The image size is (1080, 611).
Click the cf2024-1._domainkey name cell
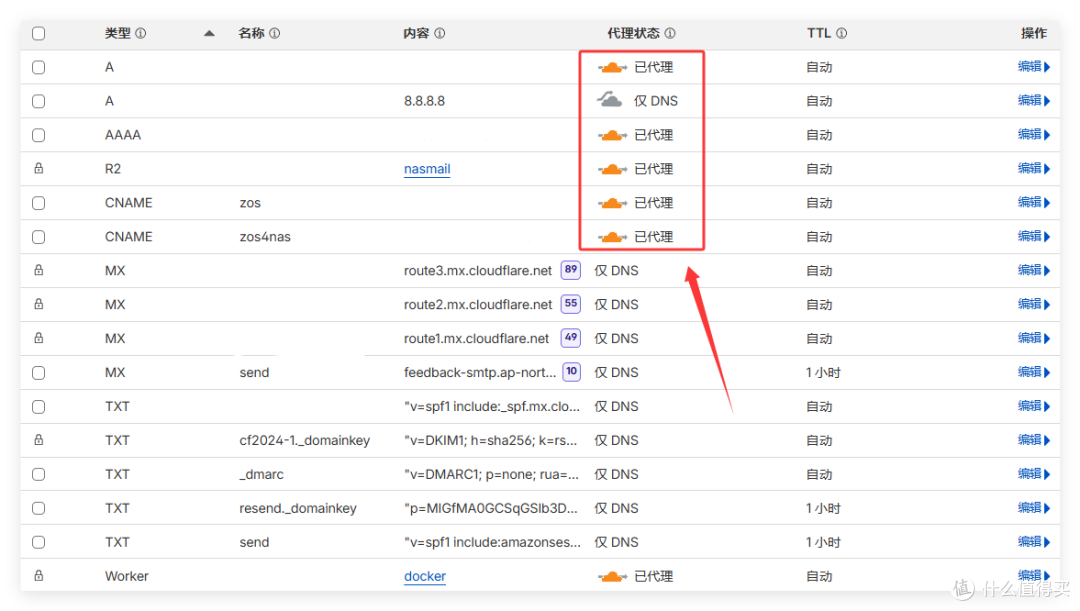(304, 440)
